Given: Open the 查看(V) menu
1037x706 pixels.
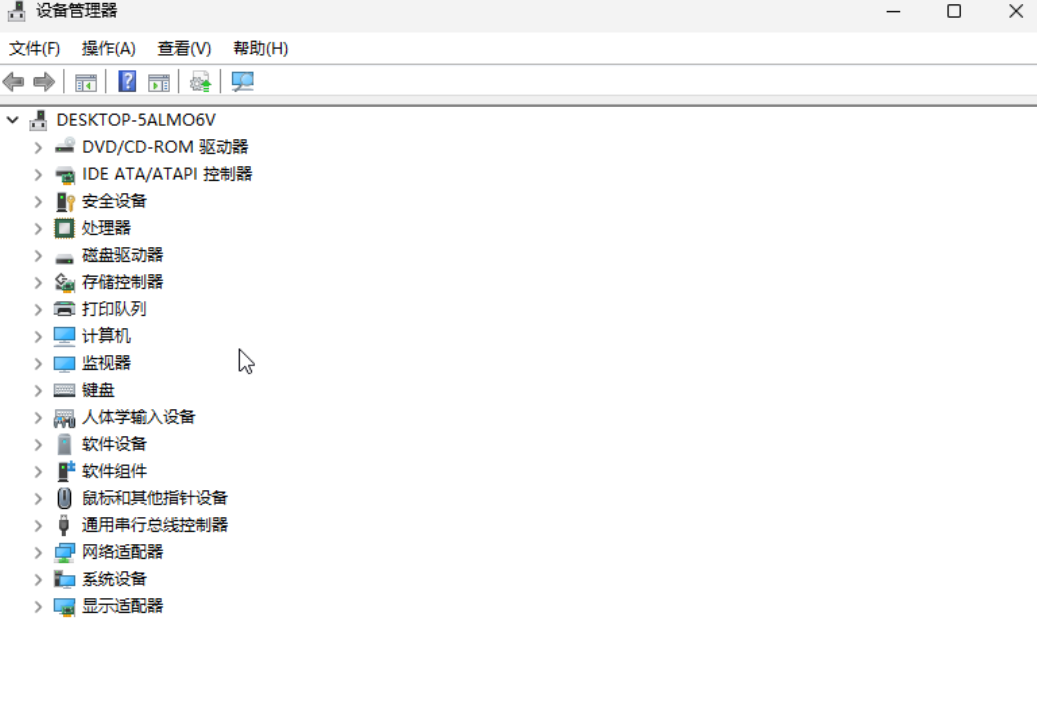Looking at the screenshot, I should point(184,48).
